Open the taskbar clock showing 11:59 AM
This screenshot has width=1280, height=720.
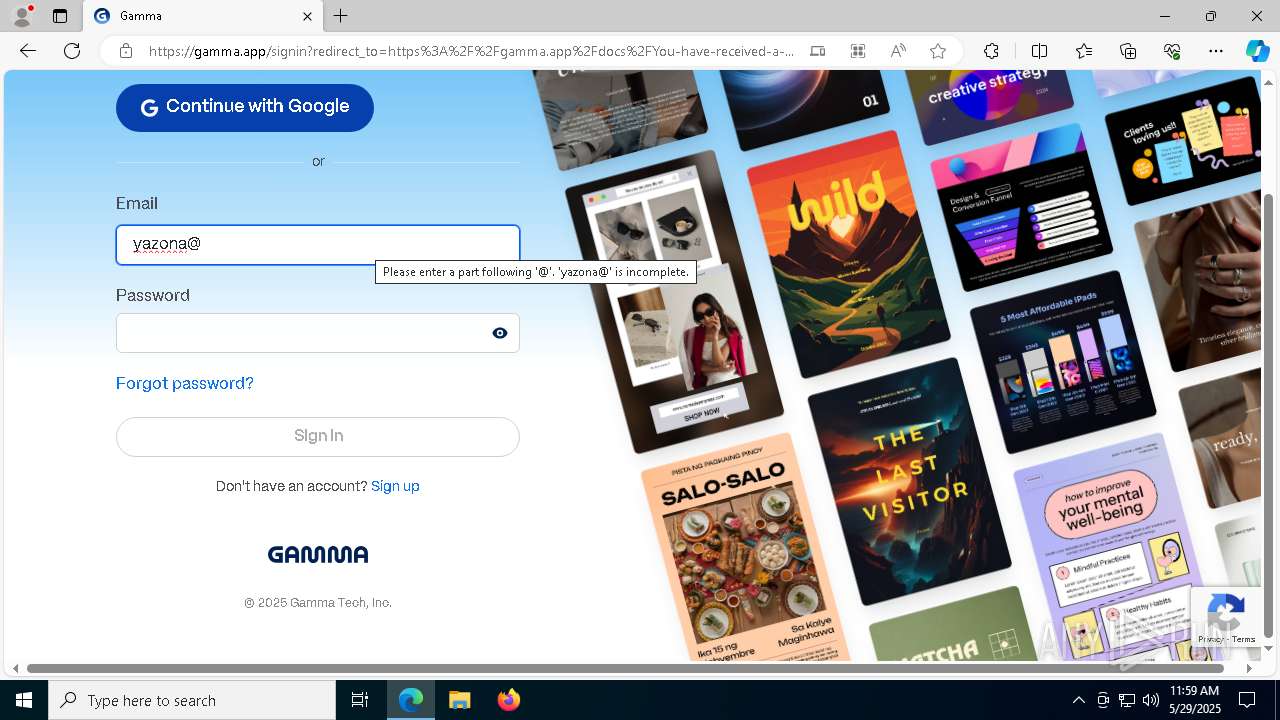(1194, 700)
